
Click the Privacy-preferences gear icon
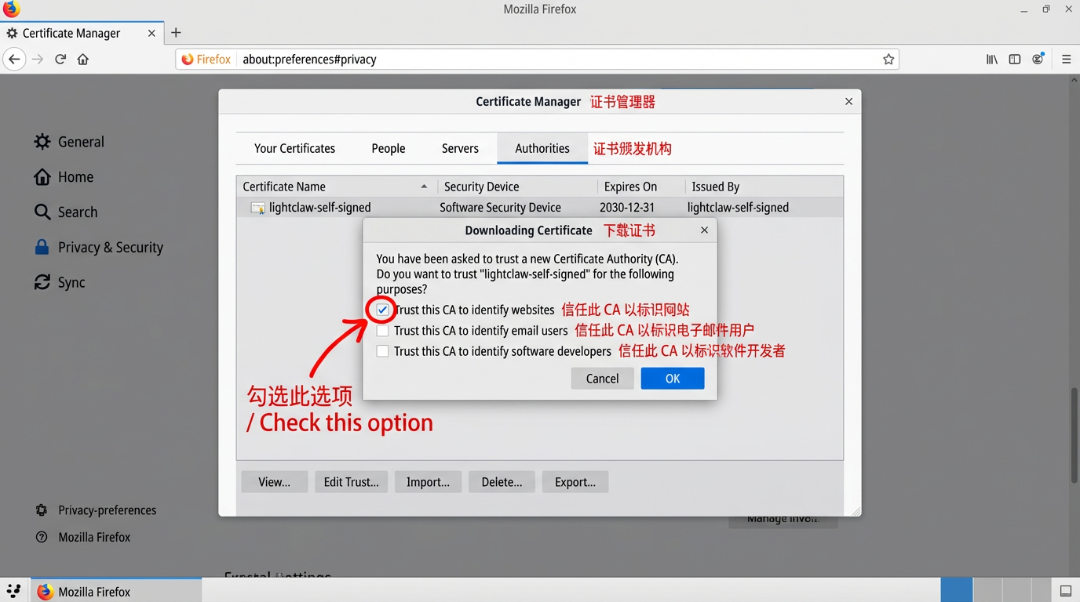coord(41,510)
